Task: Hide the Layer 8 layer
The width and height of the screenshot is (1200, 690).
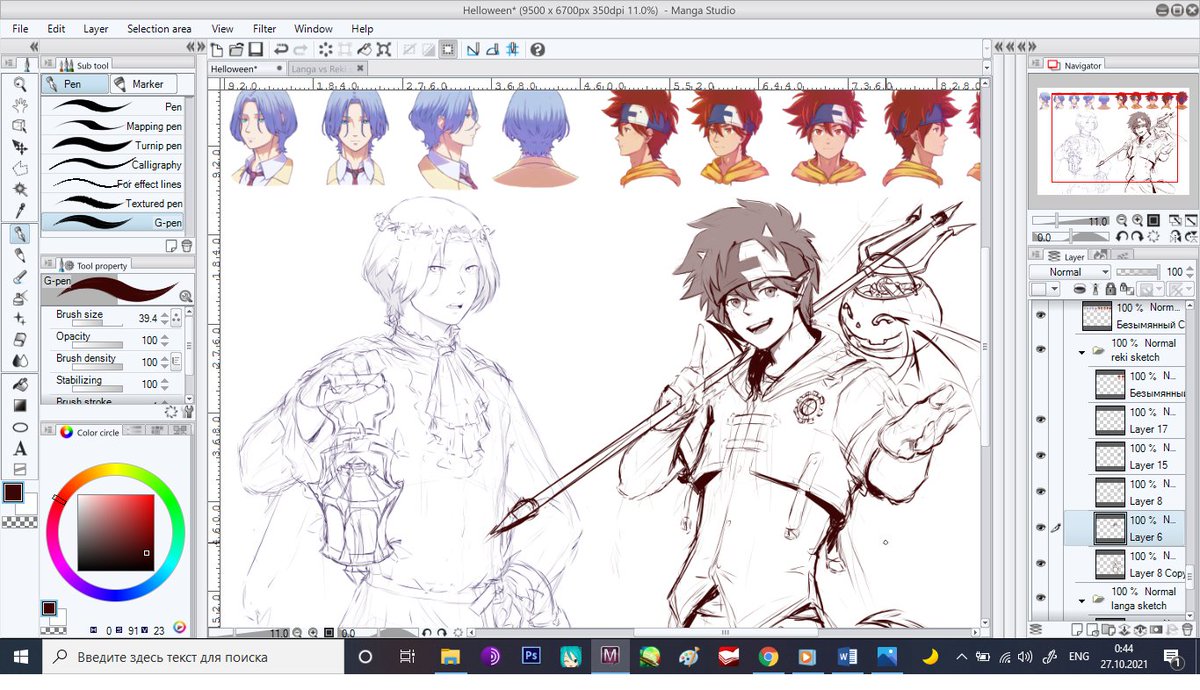Action: [1040, 492]
